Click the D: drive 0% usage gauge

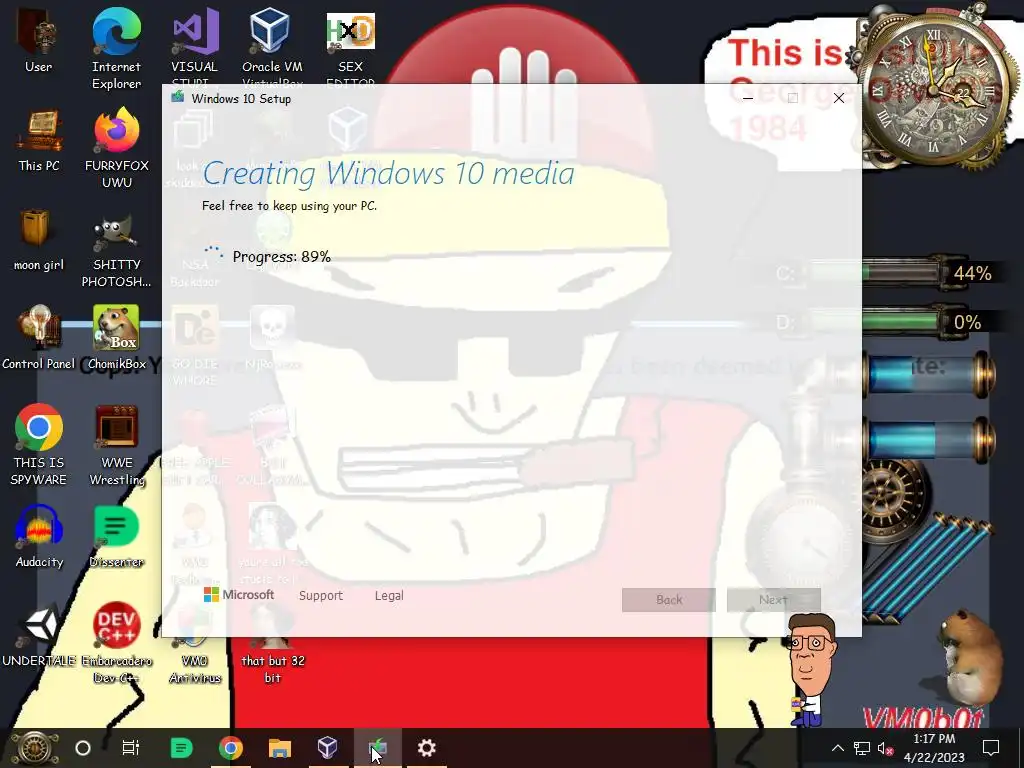(886, 323)
